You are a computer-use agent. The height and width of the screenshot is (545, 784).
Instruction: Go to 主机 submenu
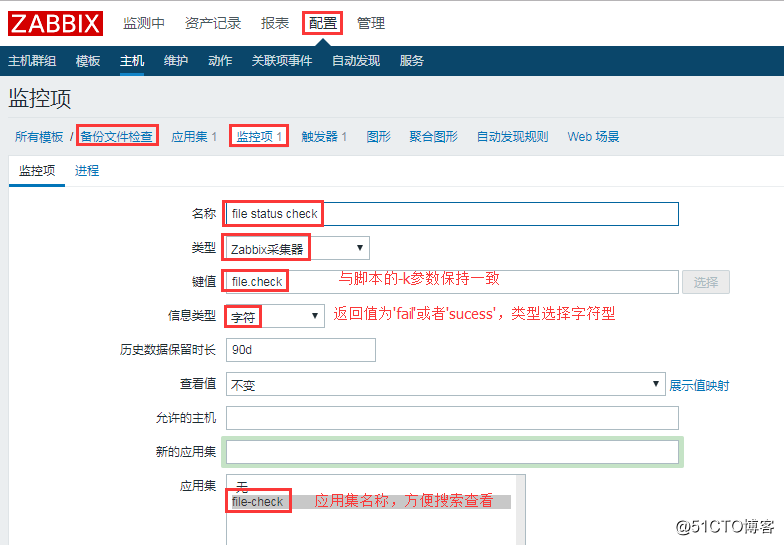pos(132,61)
